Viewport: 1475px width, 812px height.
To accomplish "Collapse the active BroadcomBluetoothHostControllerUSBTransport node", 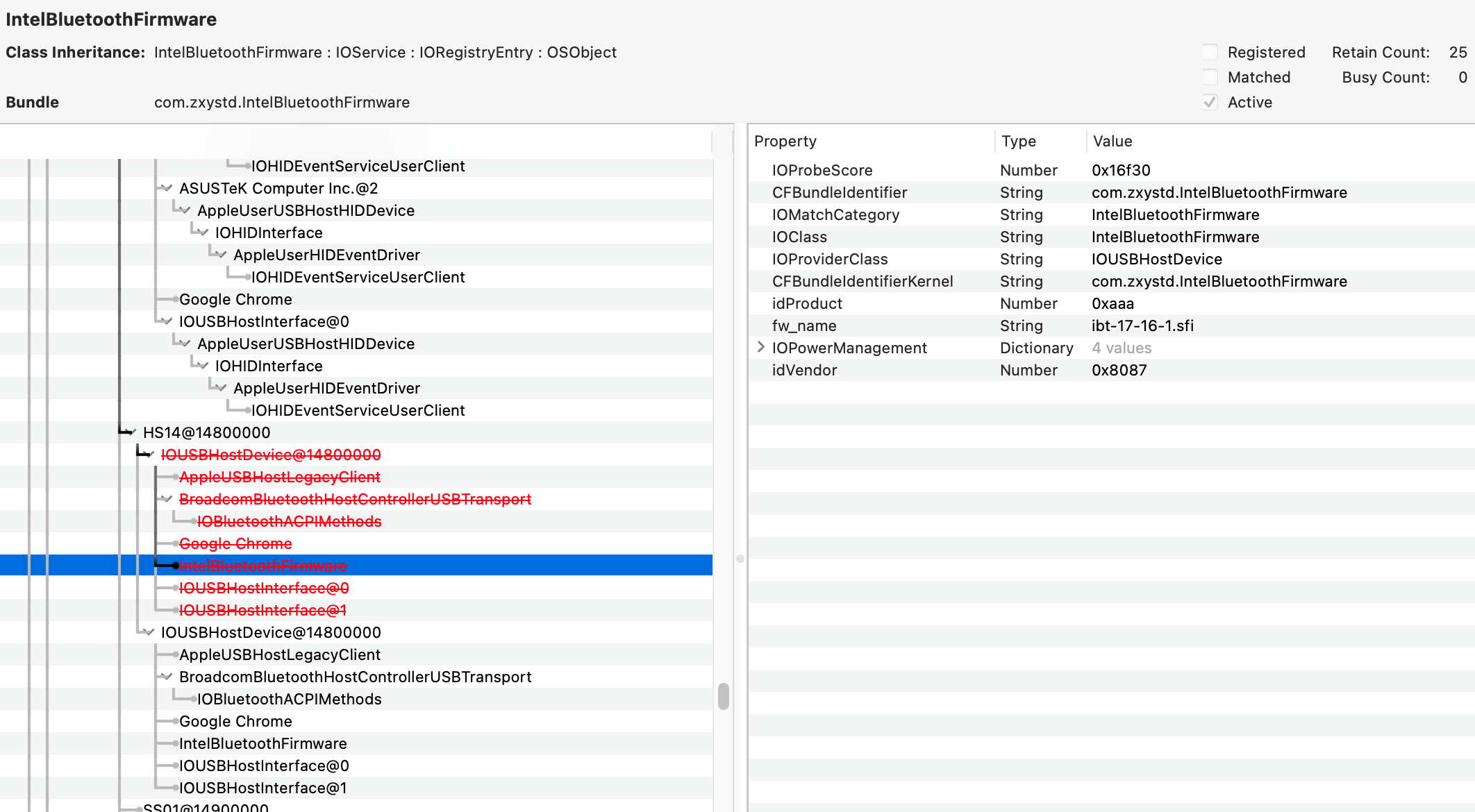I will click(166, 677).
